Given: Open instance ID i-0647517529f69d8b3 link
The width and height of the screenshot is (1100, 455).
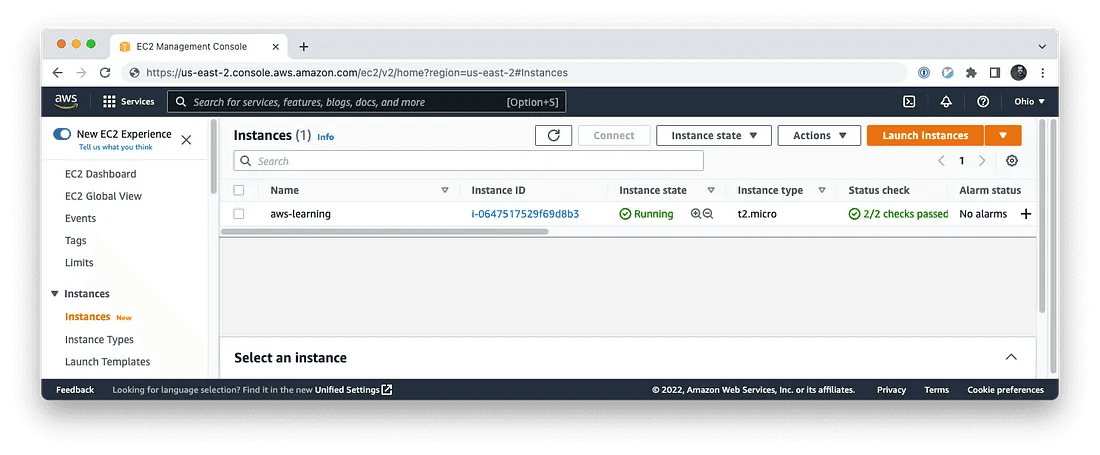Looking at the screenshot, I should [x=525, y=214].
